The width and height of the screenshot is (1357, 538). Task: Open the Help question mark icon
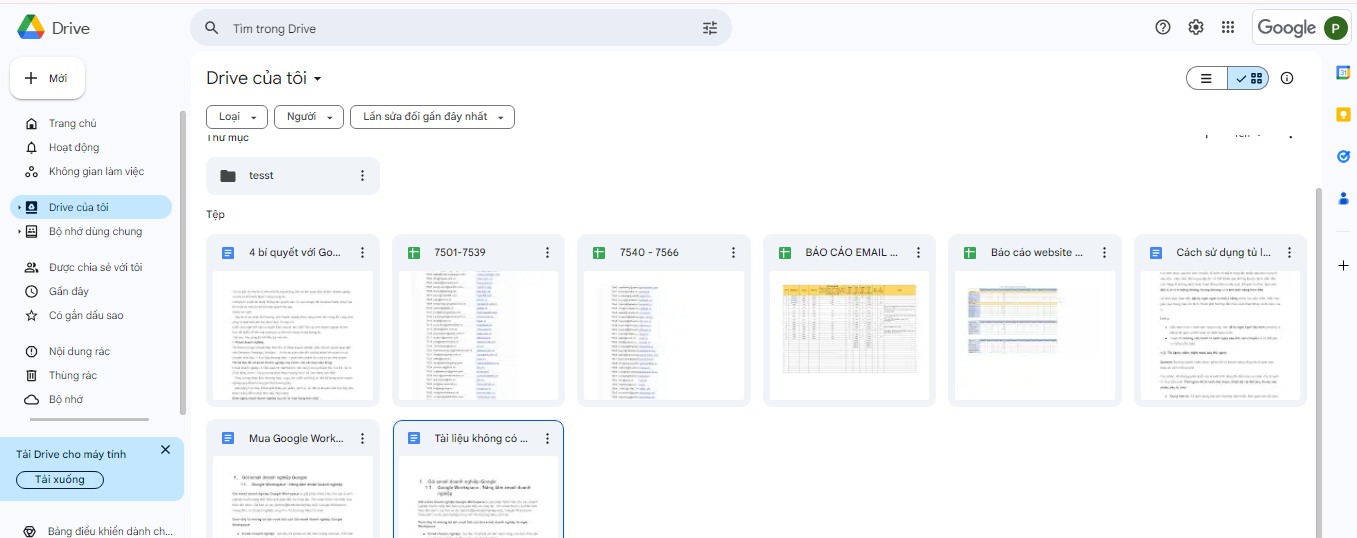(x=1162, y=27)
